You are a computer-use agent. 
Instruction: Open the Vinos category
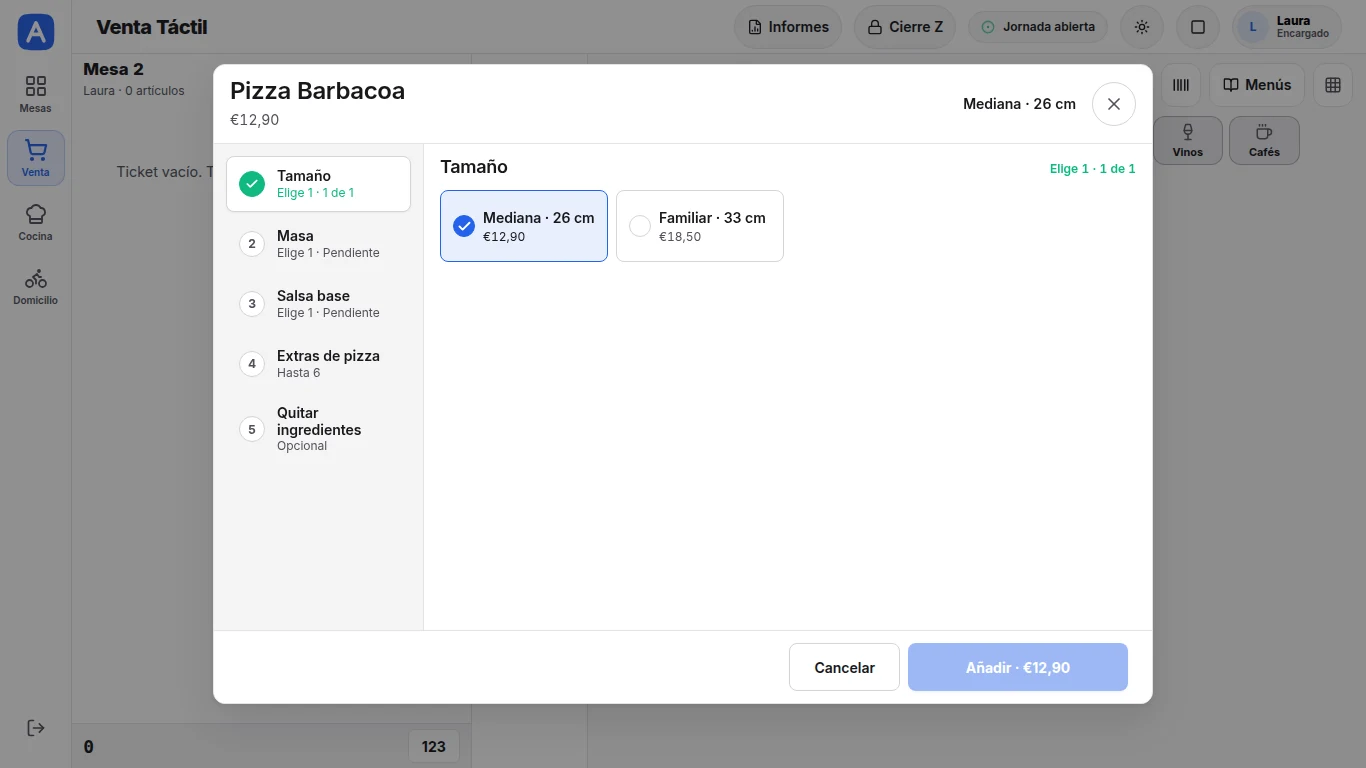(1188, 140)
